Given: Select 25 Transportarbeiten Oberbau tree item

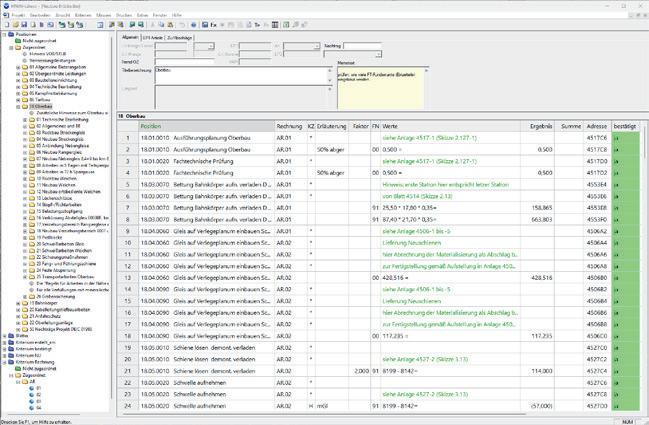Looking at the screenshot, I should click(x=65, y=277).
